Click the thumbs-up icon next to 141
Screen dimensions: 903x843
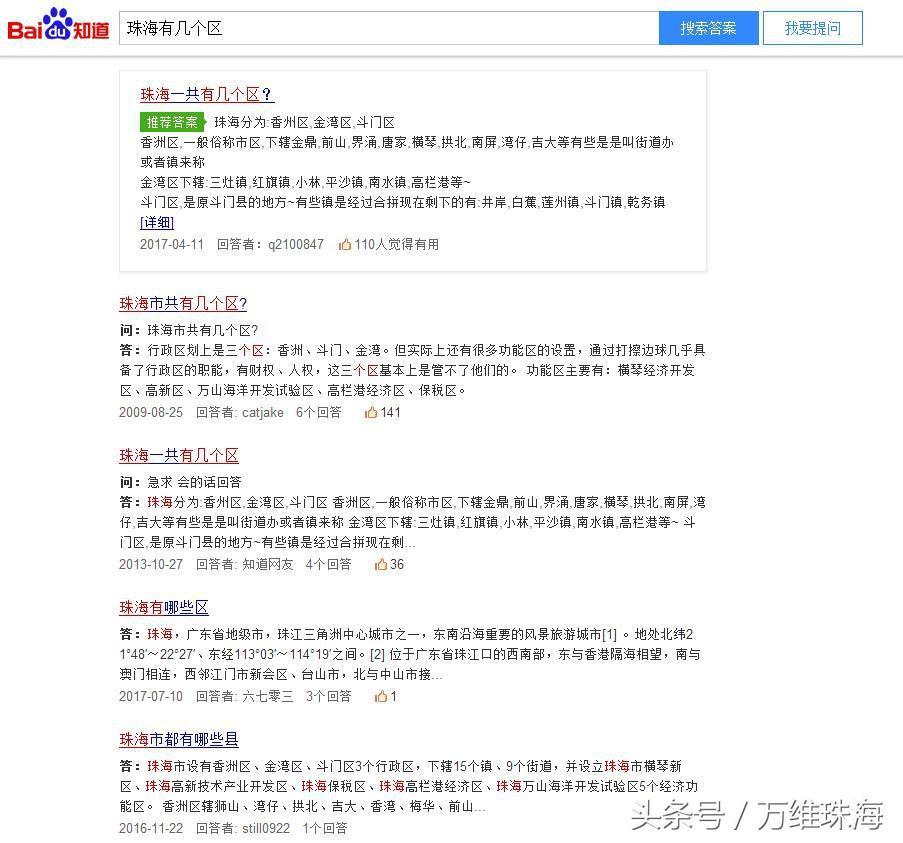point(371,412)
